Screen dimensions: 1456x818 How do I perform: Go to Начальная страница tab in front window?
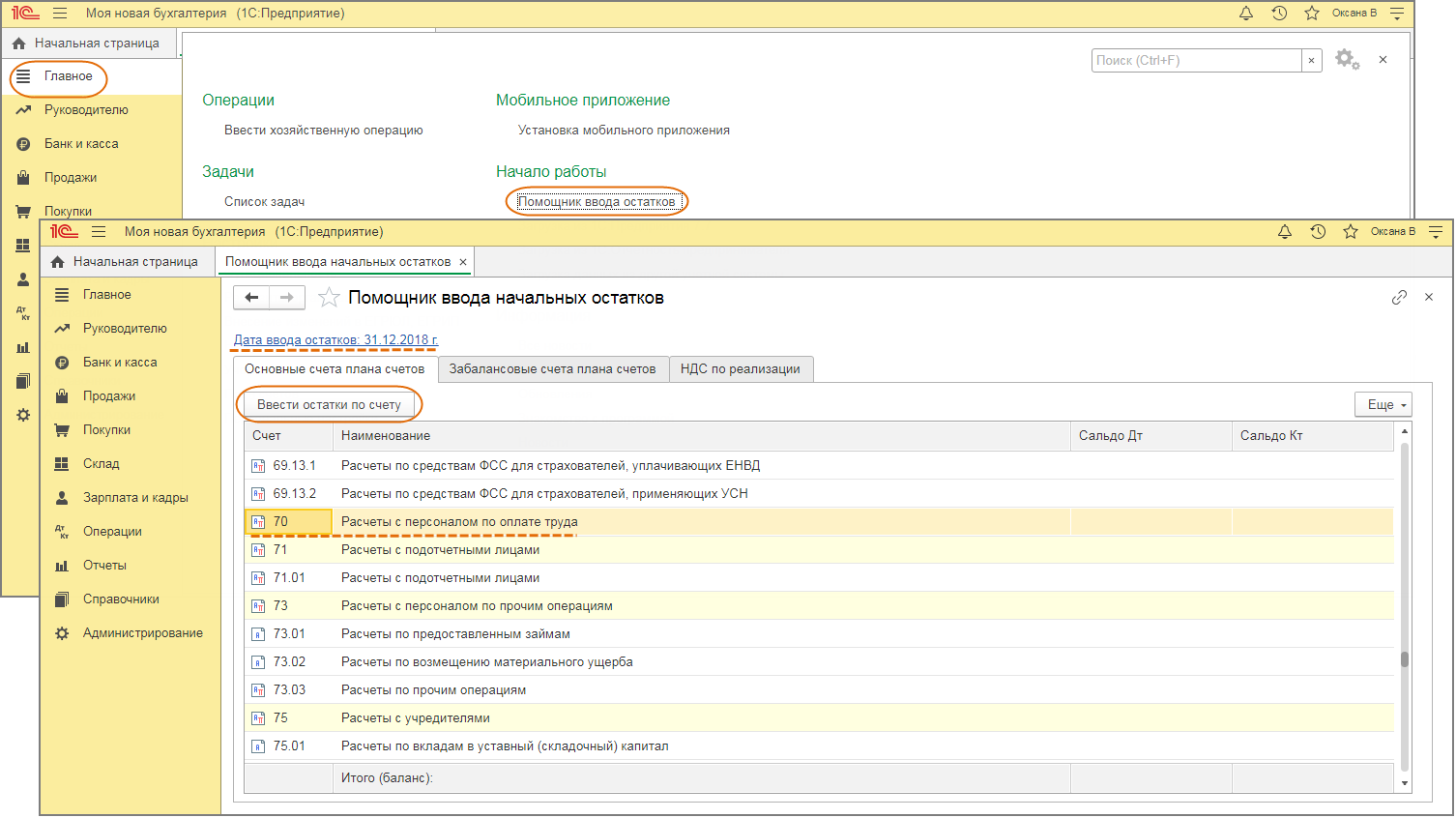[x=125, y=262]
